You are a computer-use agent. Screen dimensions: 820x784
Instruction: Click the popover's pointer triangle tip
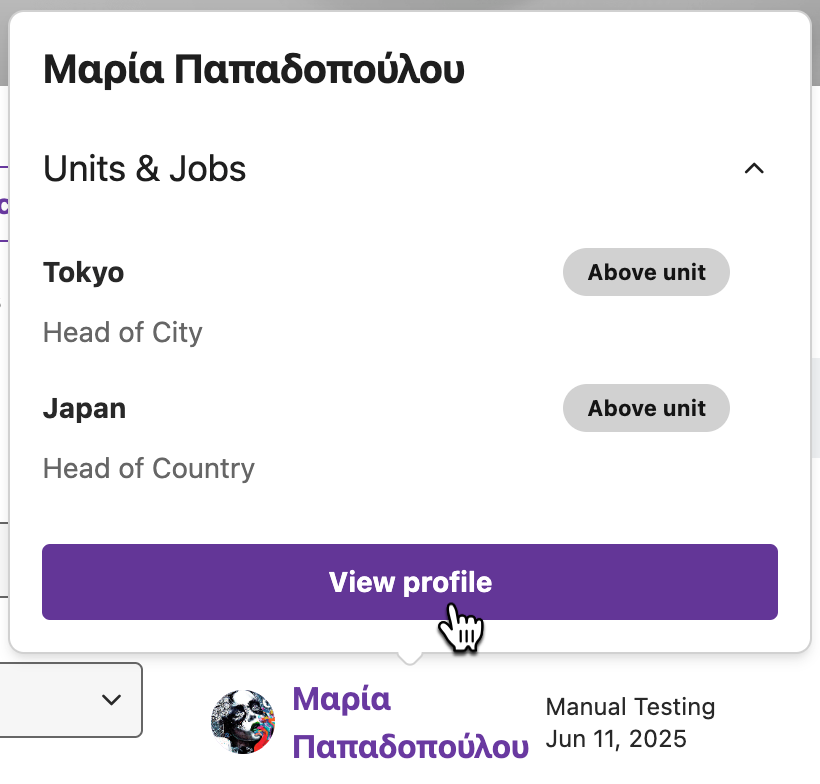[x=410, y=659]
